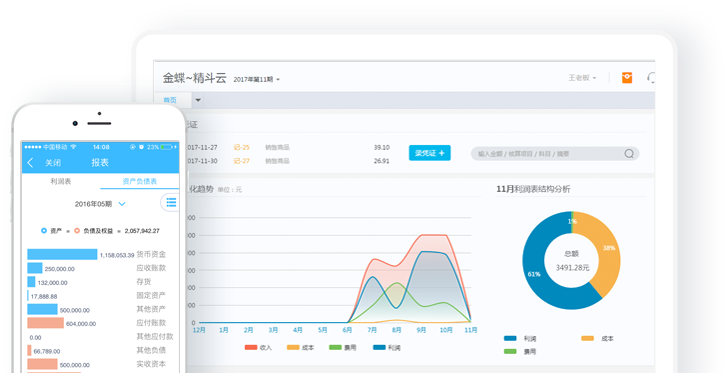Toggle the 利润 series in trend chart legend
Viewport: 728px width, 373px height.
(386, 347)
